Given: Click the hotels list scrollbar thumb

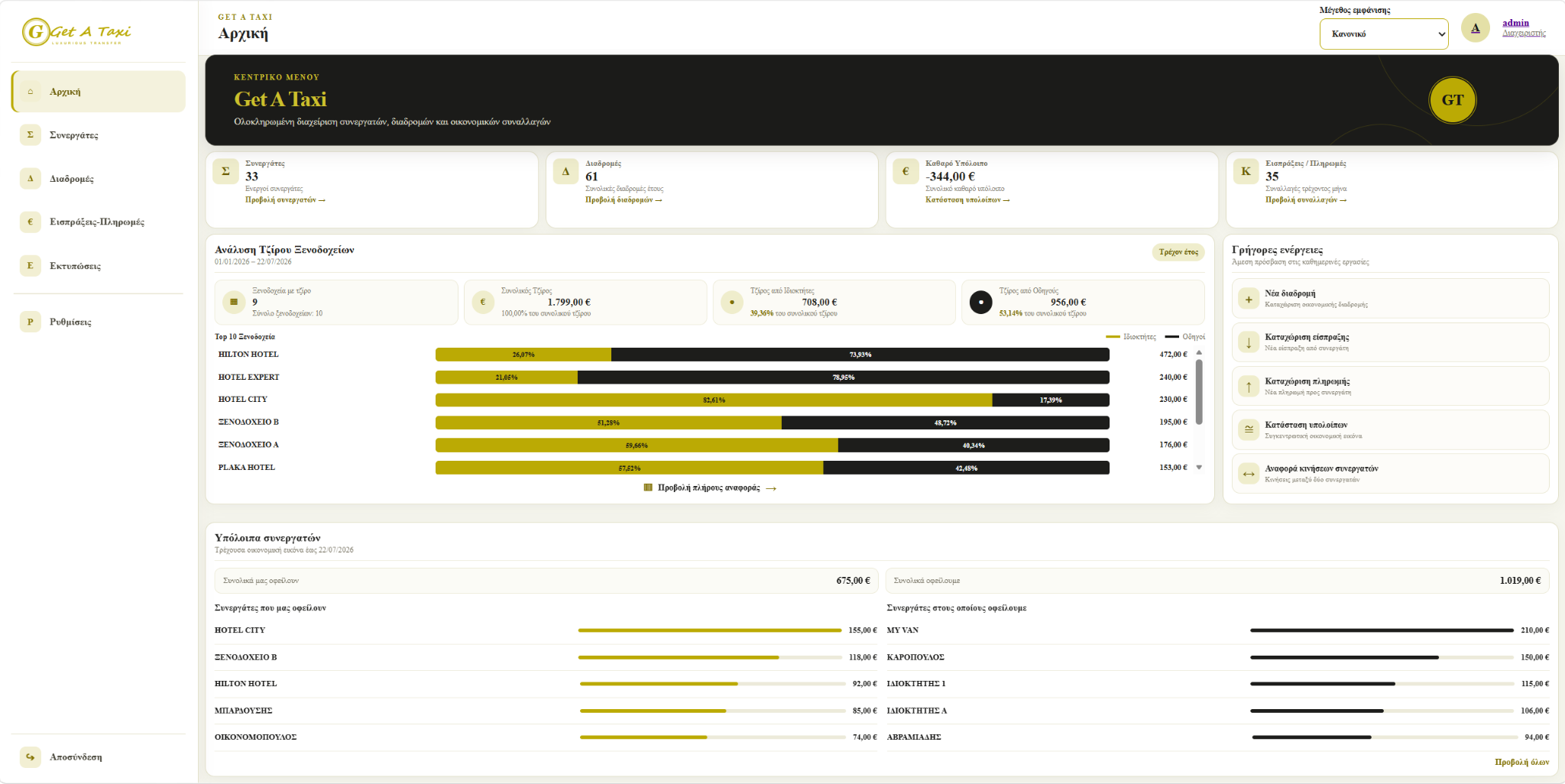Looking at the screenshot, I should tap(1199, 391).
